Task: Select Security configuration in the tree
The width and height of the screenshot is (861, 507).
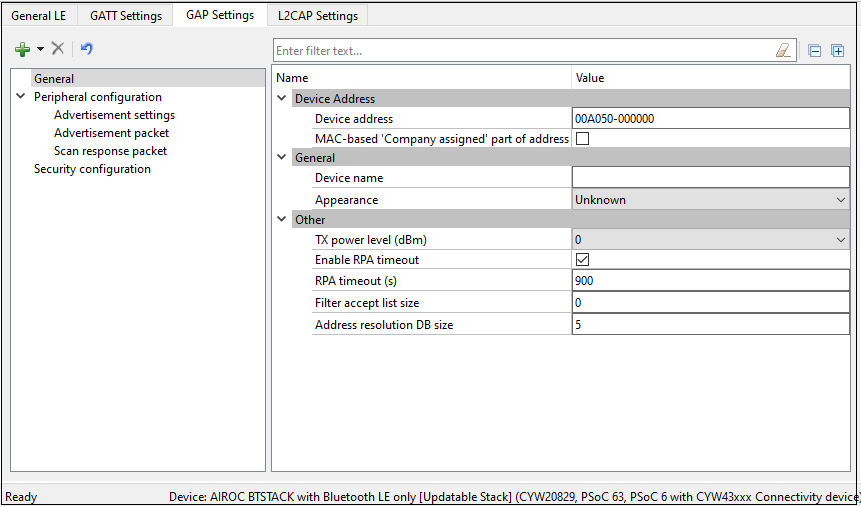Action: [x=92, y=169]
